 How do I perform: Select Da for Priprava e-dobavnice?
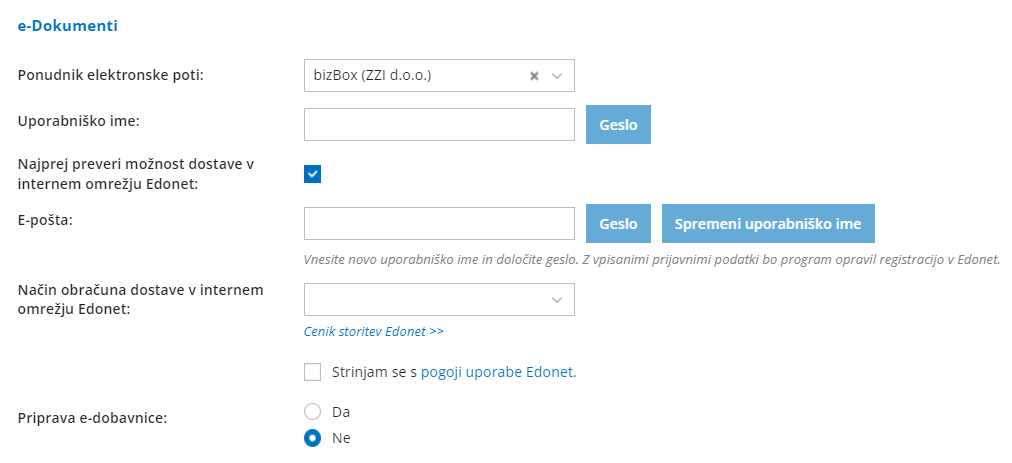pyautogui.click(x=313, y=411)
